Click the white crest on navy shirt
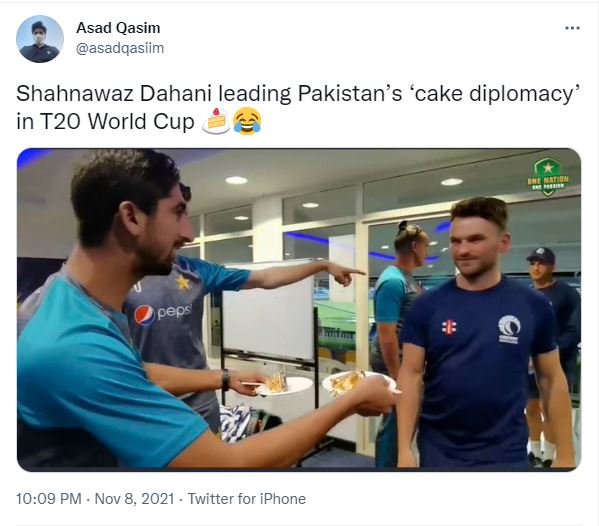Viewport: 599px width, 526px height. pos(509,329)
